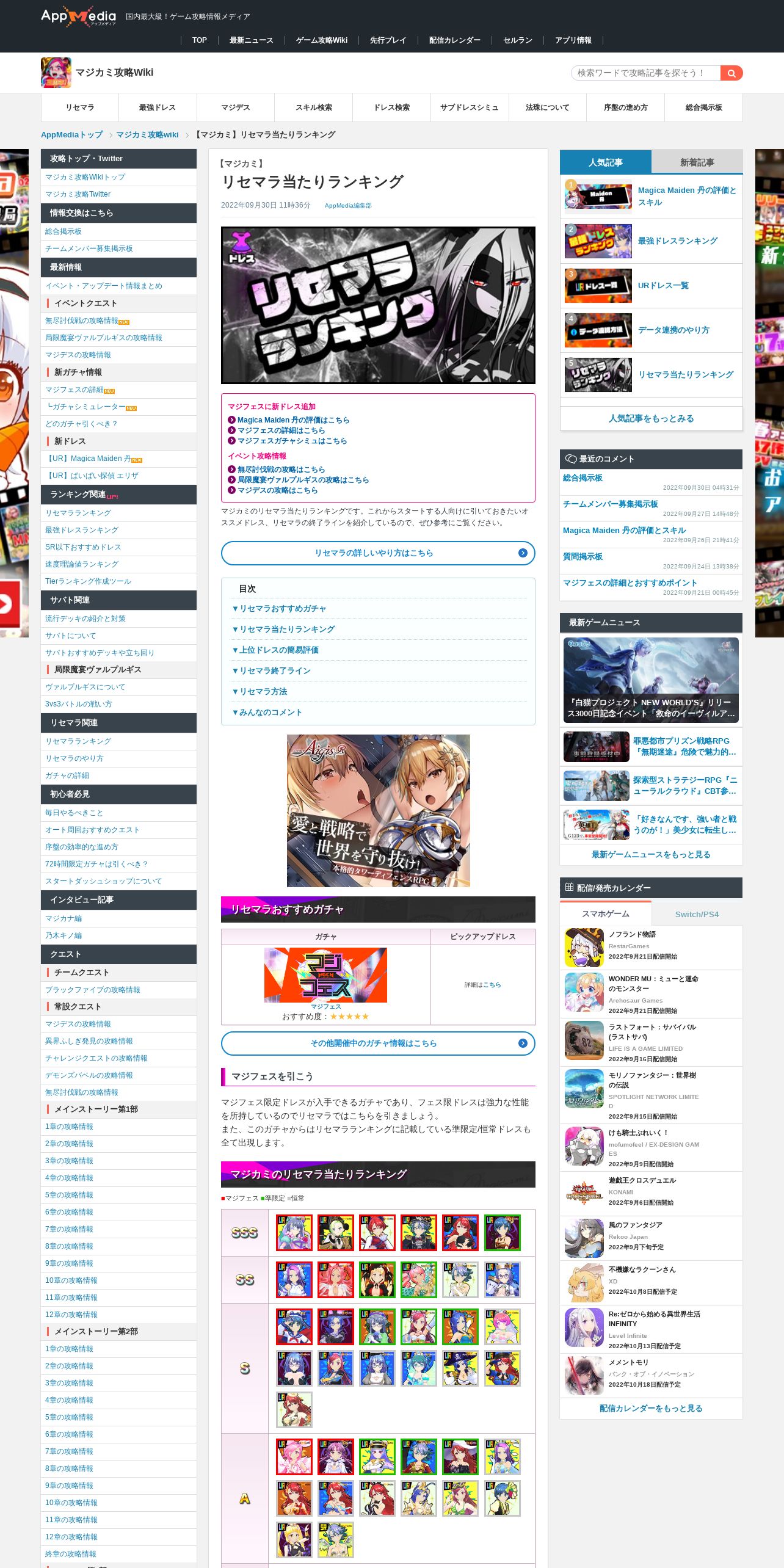Open 最新ニュース in top navigation
The height and width of the screenshot is (1568, 784).
click(251, 40)
